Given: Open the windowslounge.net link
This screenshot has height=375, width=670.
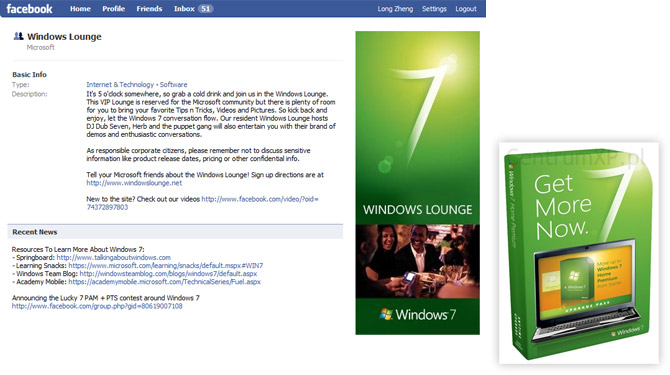Looking at the screenshot, I should (x=134, y=183).
